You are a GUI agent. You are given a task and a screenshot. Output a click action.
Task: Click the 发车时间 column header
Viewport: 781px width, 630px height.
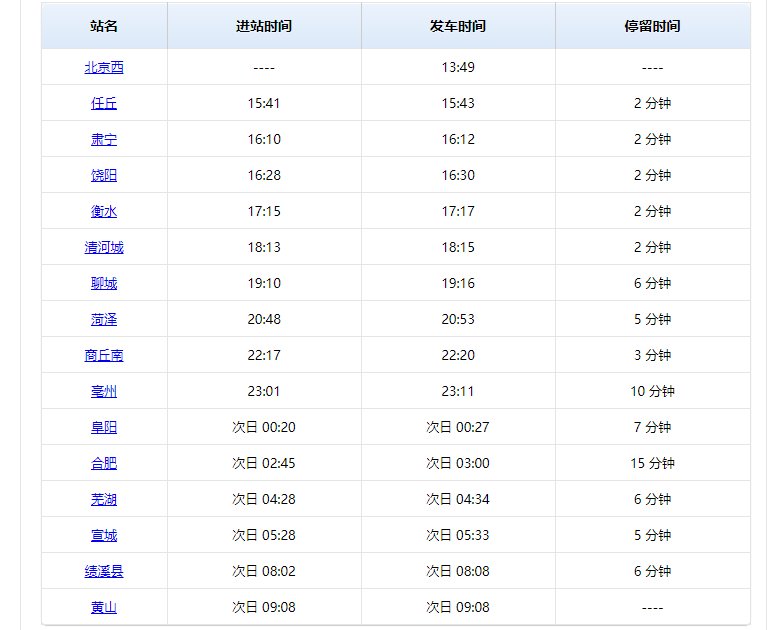458,26
